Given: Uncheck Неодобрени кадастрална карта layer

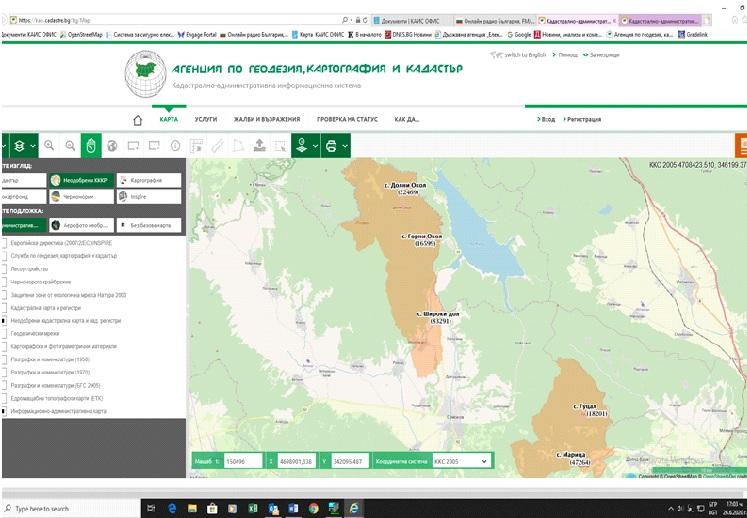Looking at the screenshot, I should click(x=4, y=321).
